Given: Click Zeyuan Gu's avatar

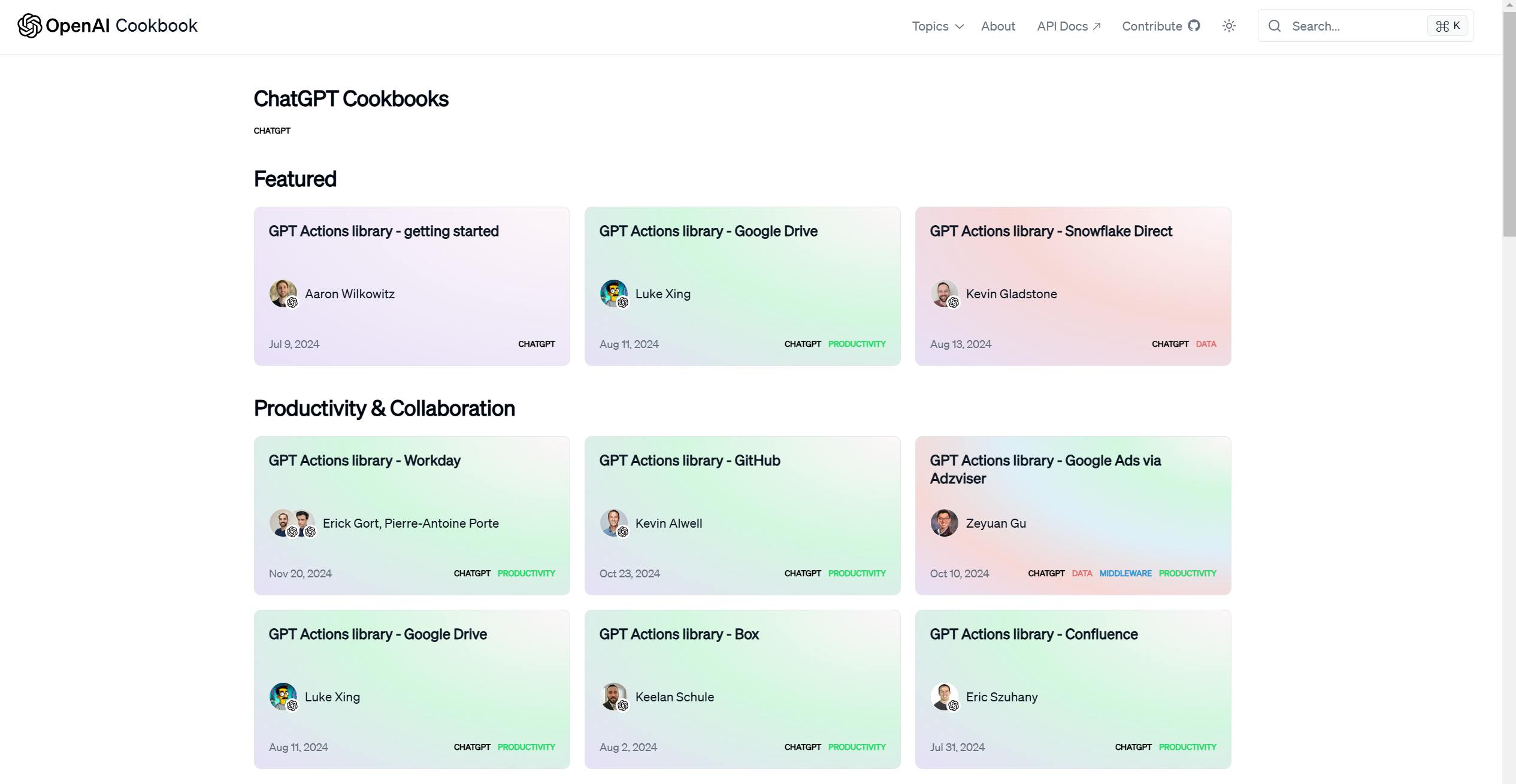Looking at the screenshot, I should [944, 523].
